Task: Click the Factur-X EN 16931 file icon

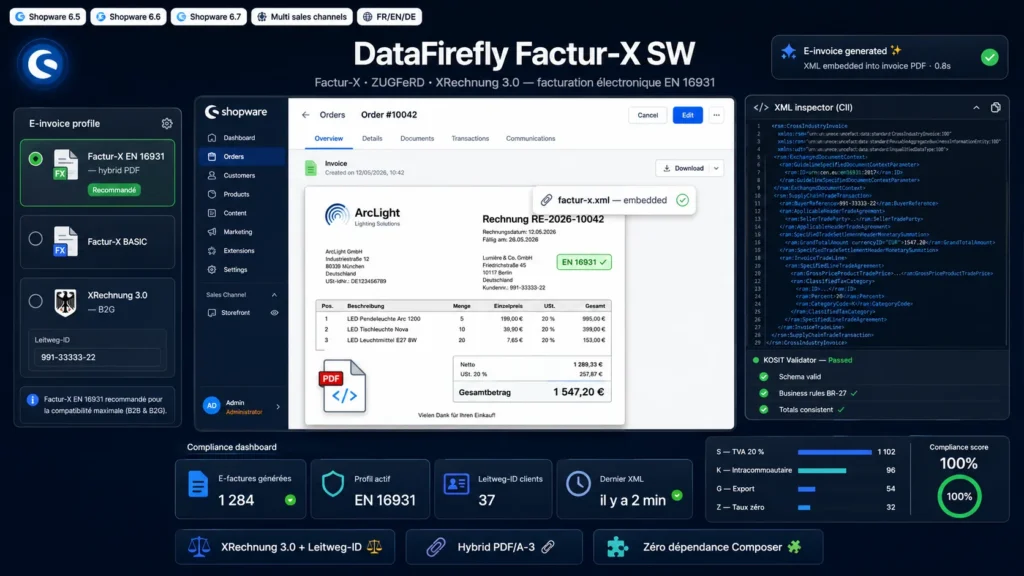Action: tap(65, 165)
